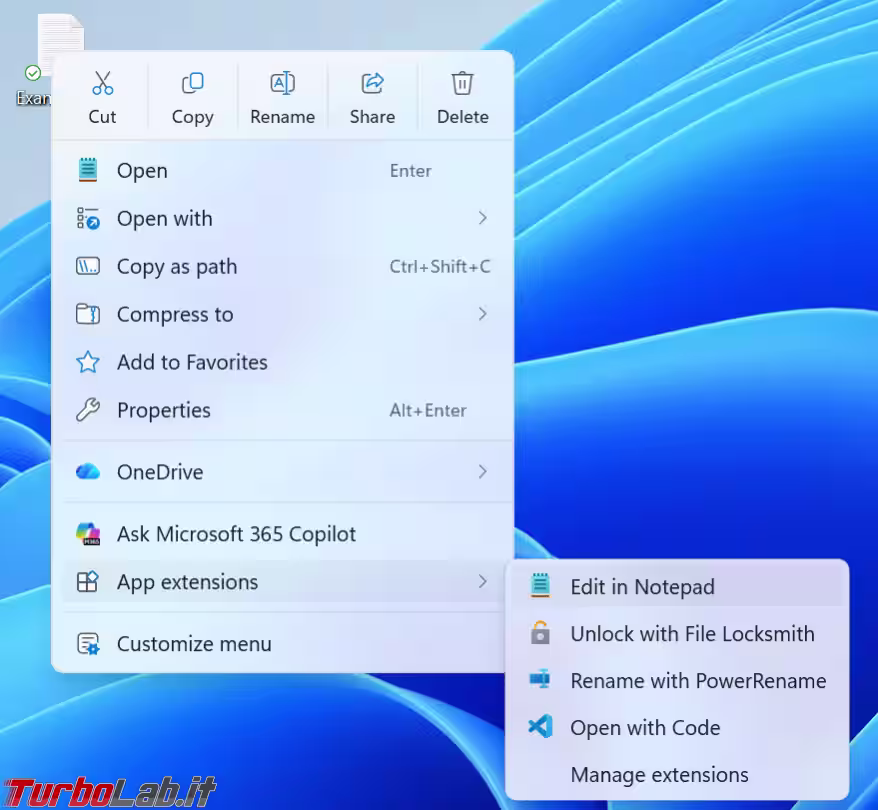Click the wrench icon for Properties
This screenshot has height=810, width=878.
coord(88,410)
